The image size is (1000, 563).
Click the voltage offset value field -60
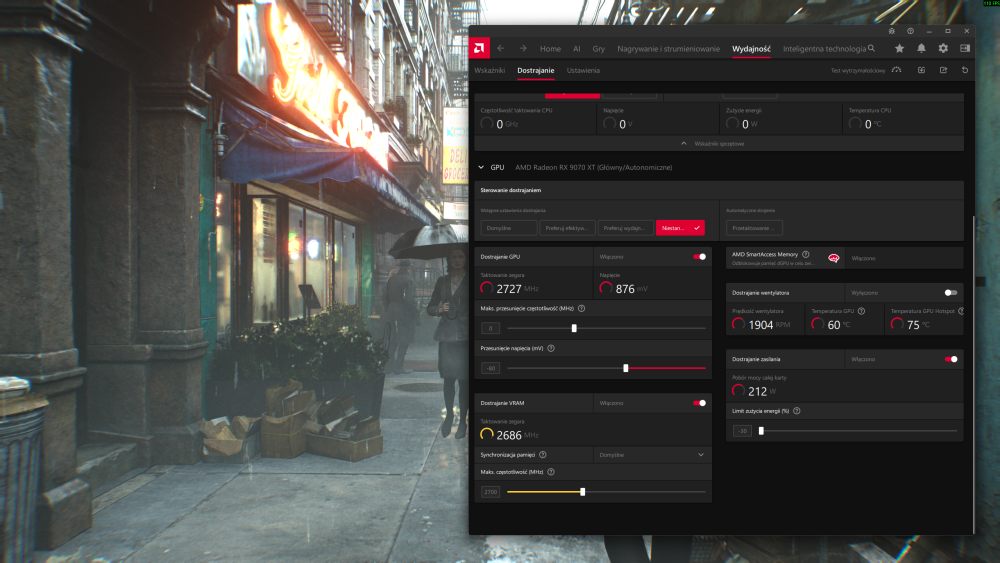tap(490, 368)
